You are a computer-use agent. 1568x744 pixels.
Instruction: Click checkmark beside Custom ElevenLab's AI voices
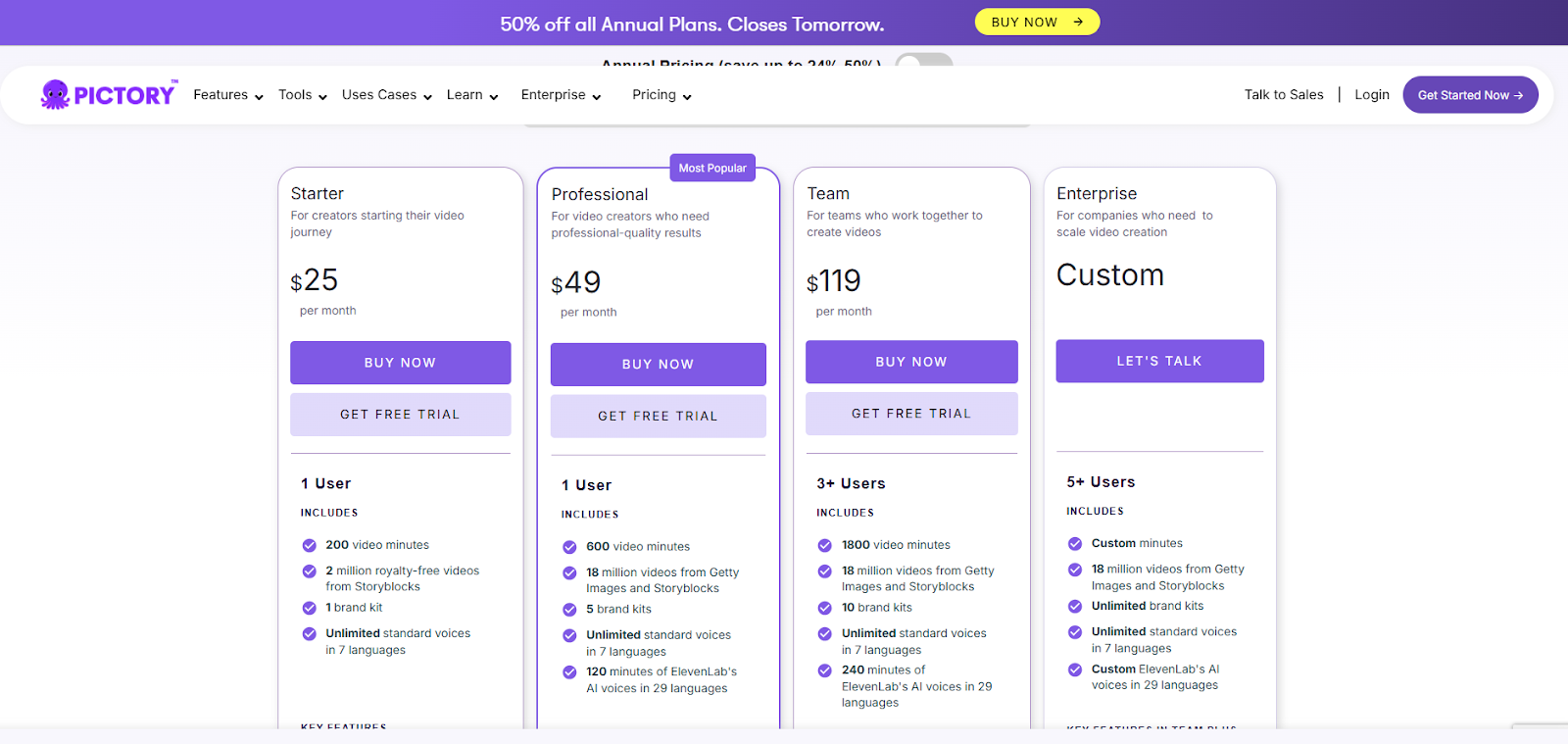click(x=1075, y=670)
